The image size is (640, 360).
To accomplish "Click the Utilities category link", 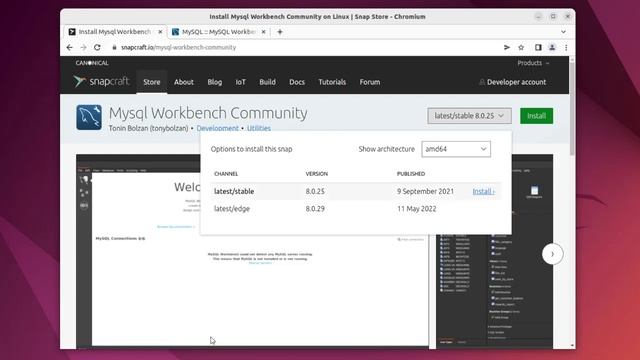I will [x=259, y=128].
